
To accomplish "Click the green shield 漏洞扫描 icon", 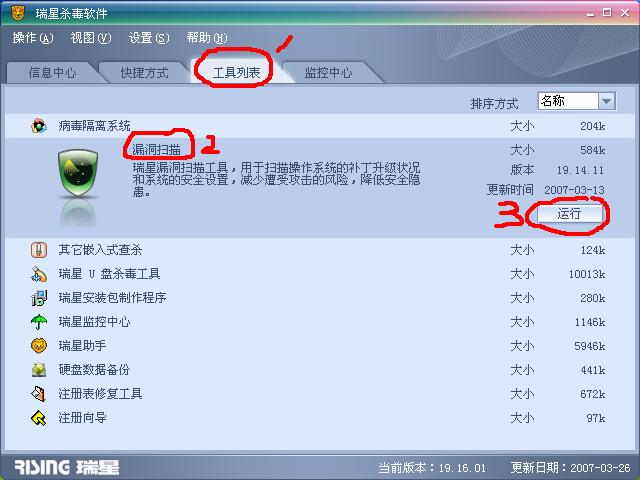I will pyautogui.click(x=78, y=173).
